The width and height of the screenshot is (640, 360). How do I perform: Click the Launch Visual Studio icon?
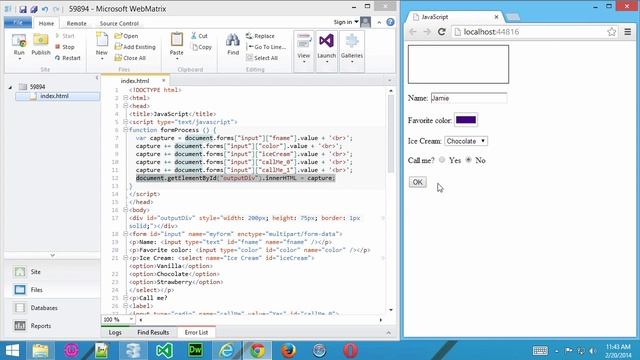point(327,42)
